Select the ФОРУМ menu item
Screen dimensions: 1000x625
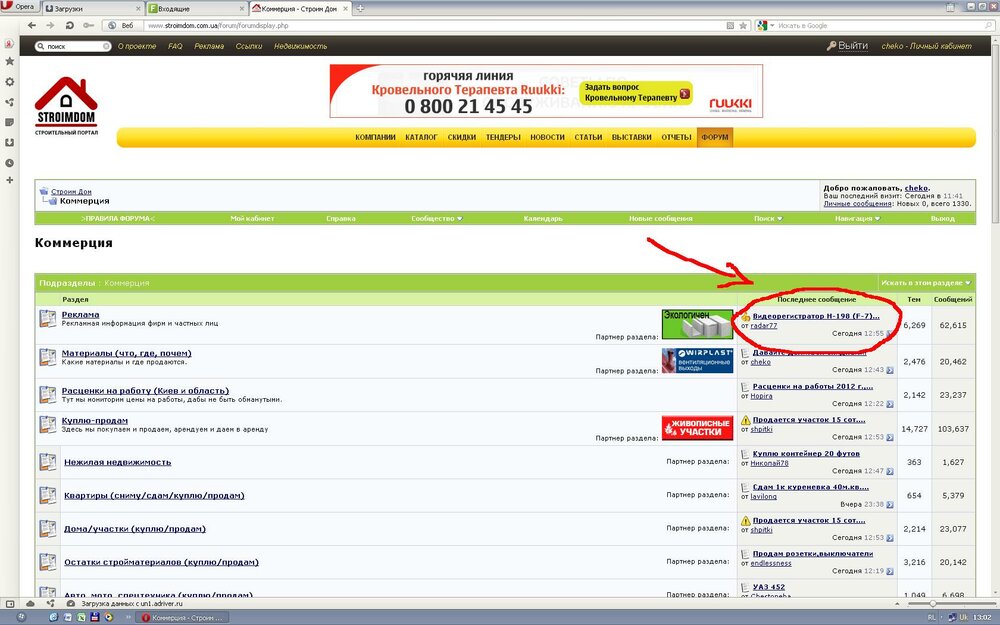715,137
